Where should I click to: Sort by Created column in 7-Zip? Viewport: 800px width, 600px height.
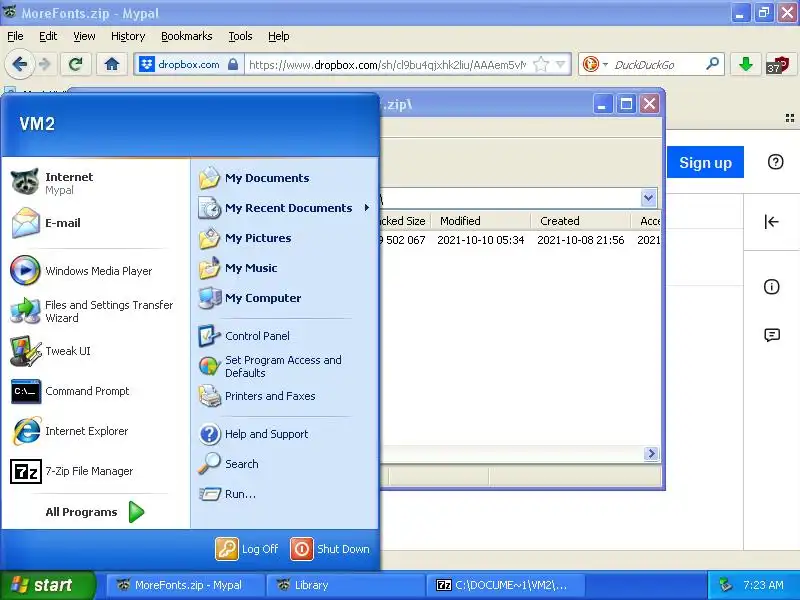pos(580,221)
